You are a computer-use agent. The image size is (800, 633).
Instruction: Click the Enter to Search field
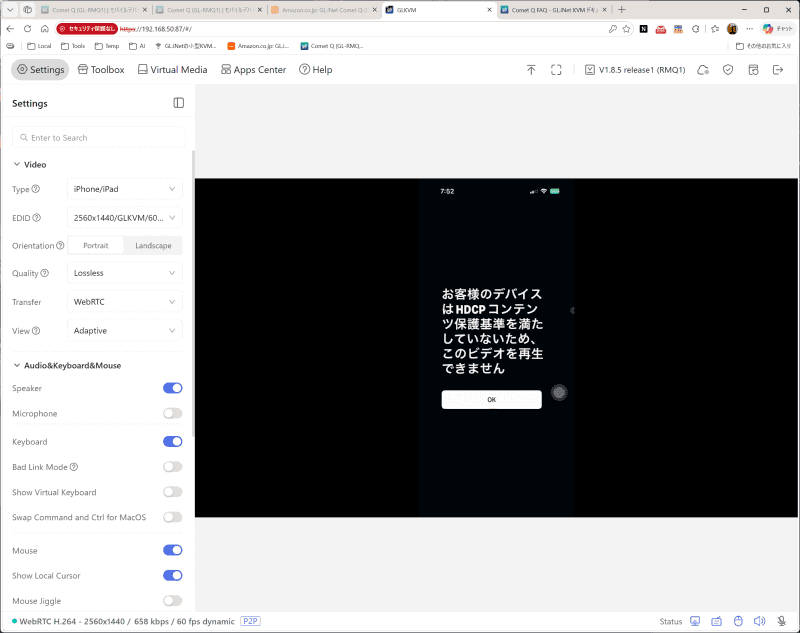pyautogui.click(x=99, y=137)
